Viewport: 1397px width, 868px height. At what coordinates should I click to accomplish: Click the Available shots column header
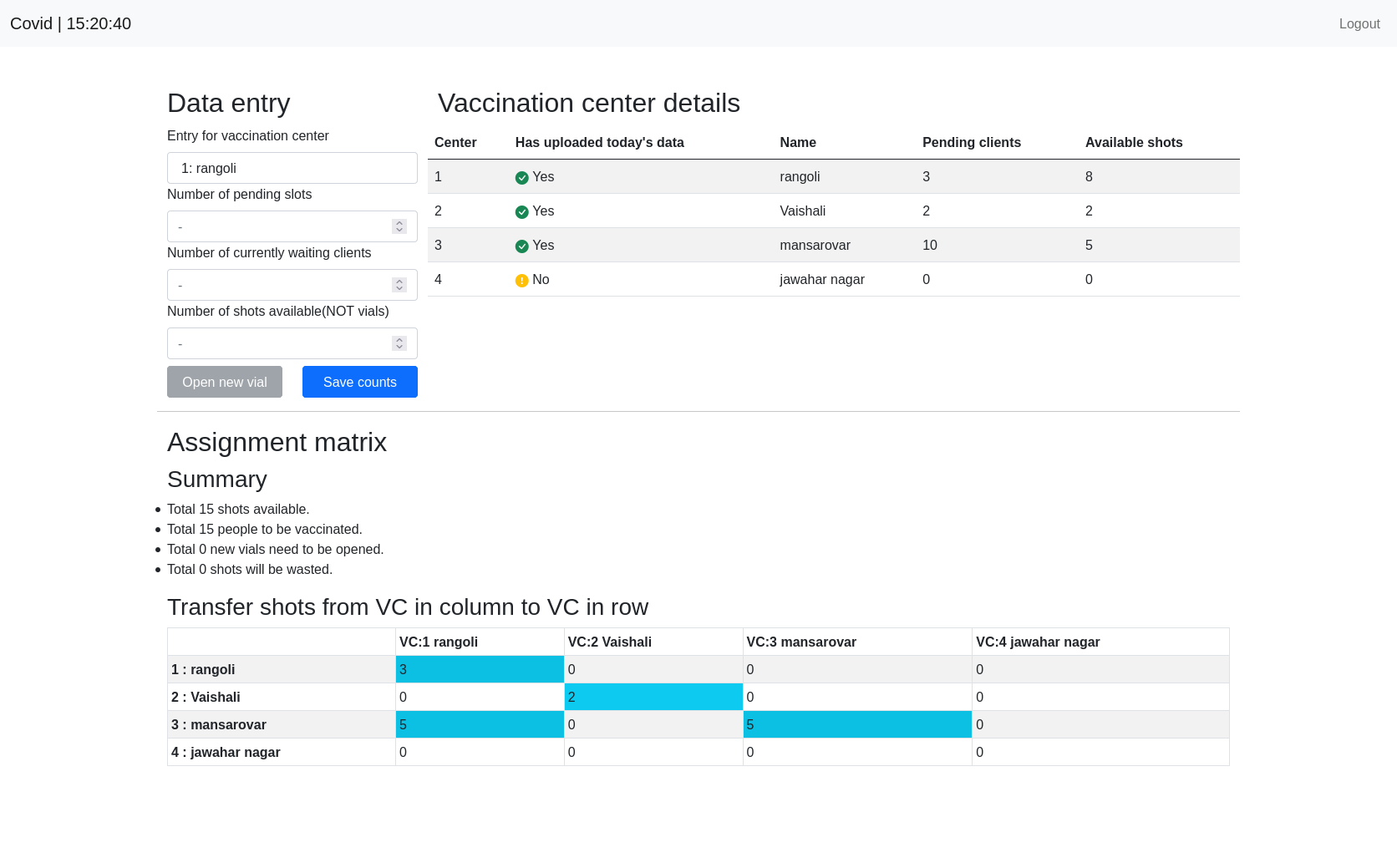click(1134, 142)
